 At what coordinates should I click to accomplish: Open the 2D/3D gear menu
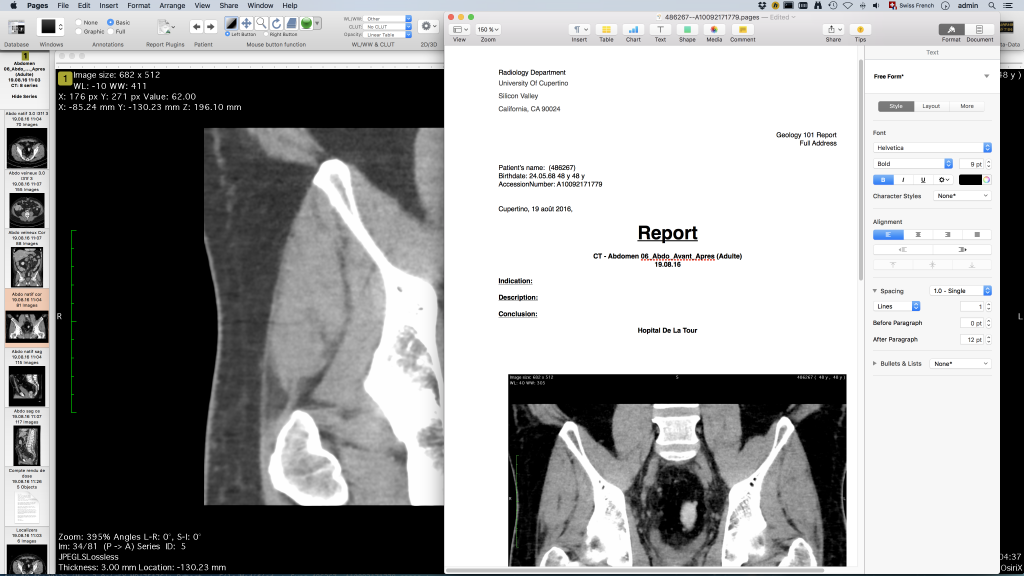point(428,26)
